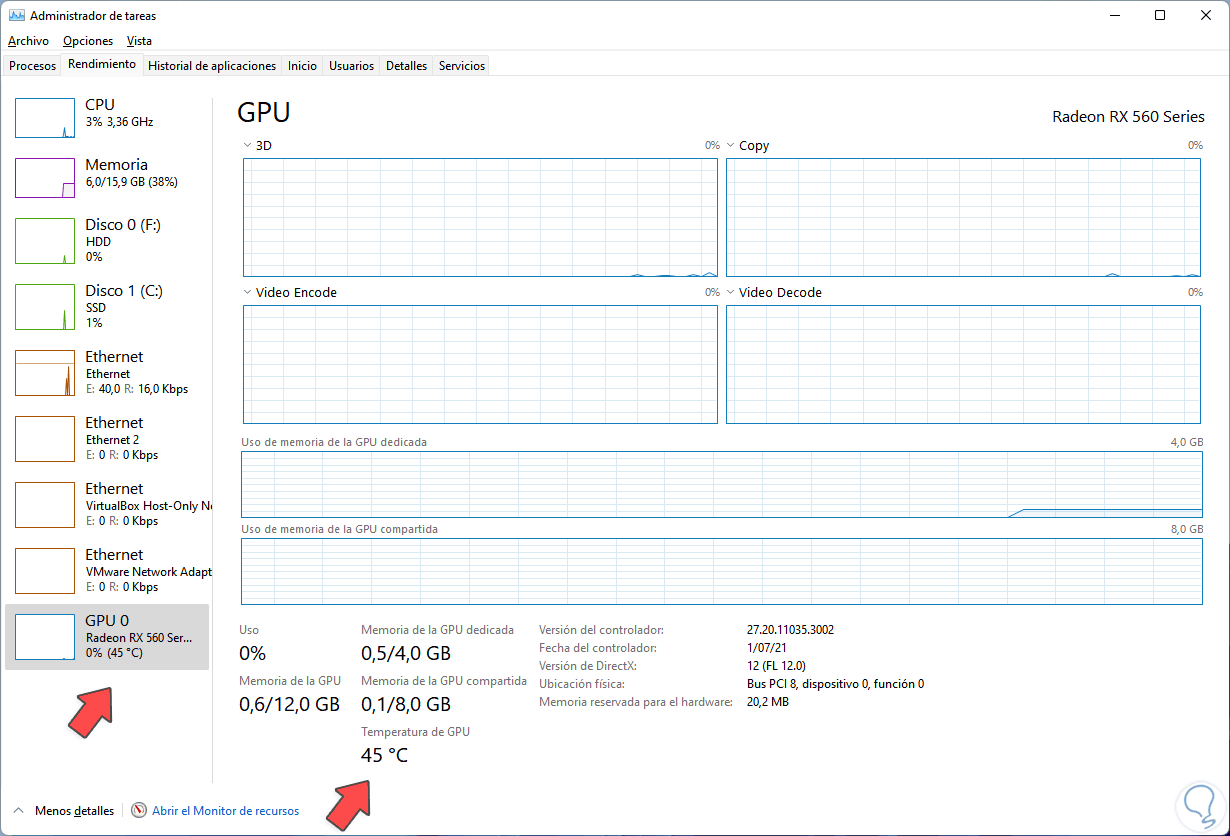Open the Copy engine graph dropdown
1230x836 pixels.
pos(731,146)
